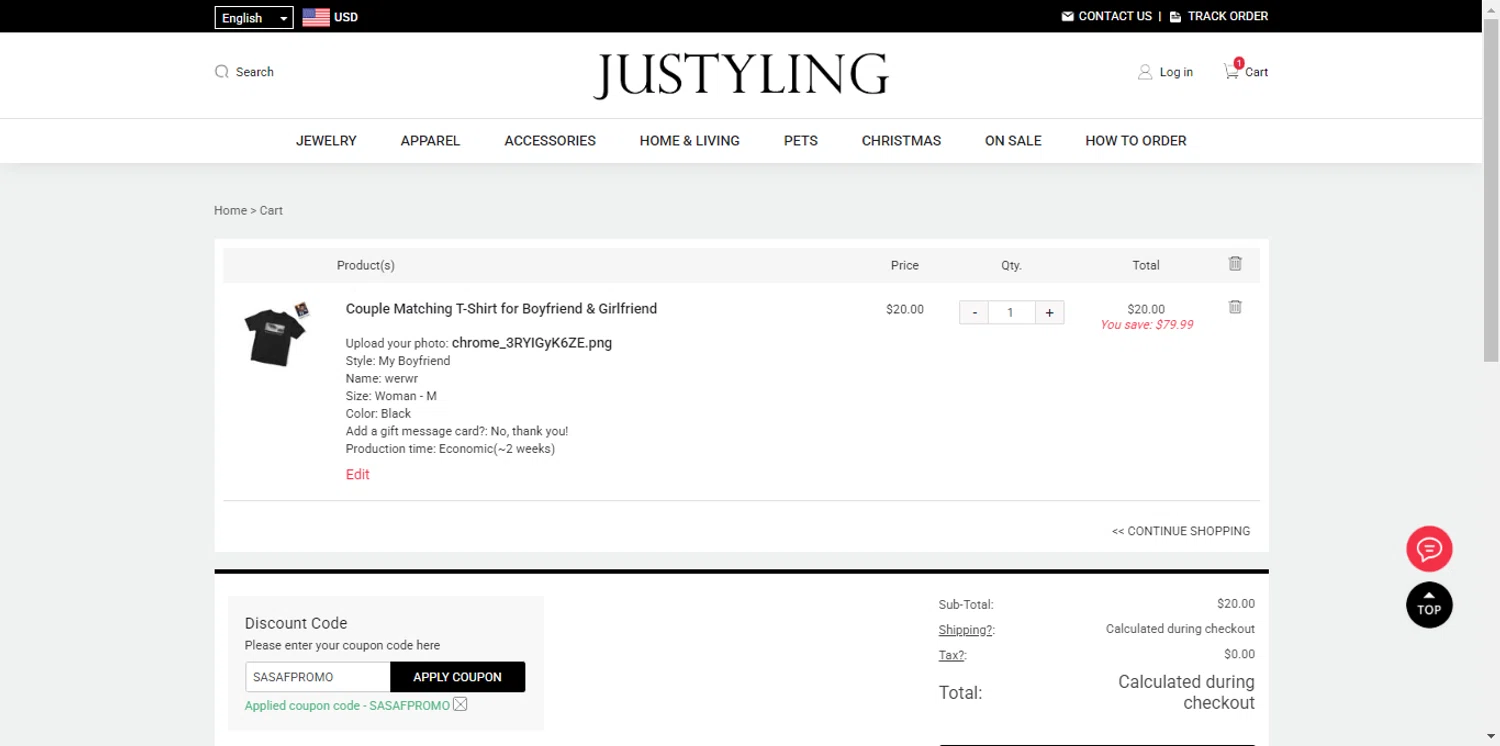The width and height of the screenshot is (1500, 746).
Task: Click the black T-shirt product thumbnail
Action: click(276, 334)
